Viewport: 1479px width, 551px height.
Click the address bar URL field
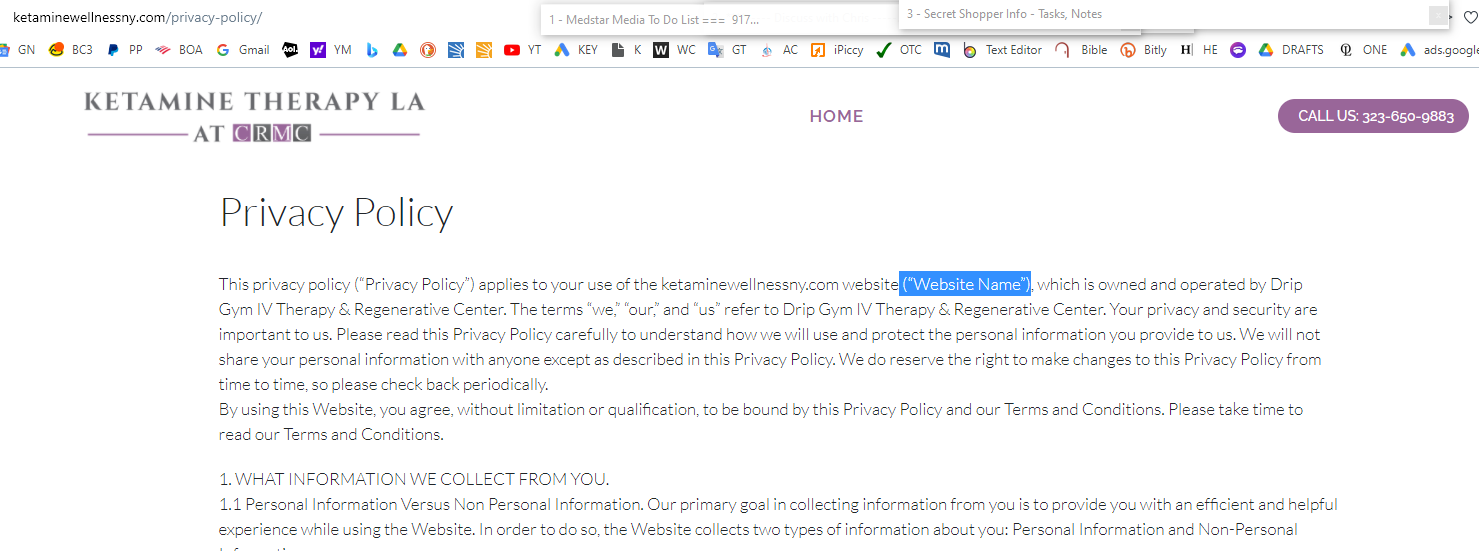click(270, 18)
